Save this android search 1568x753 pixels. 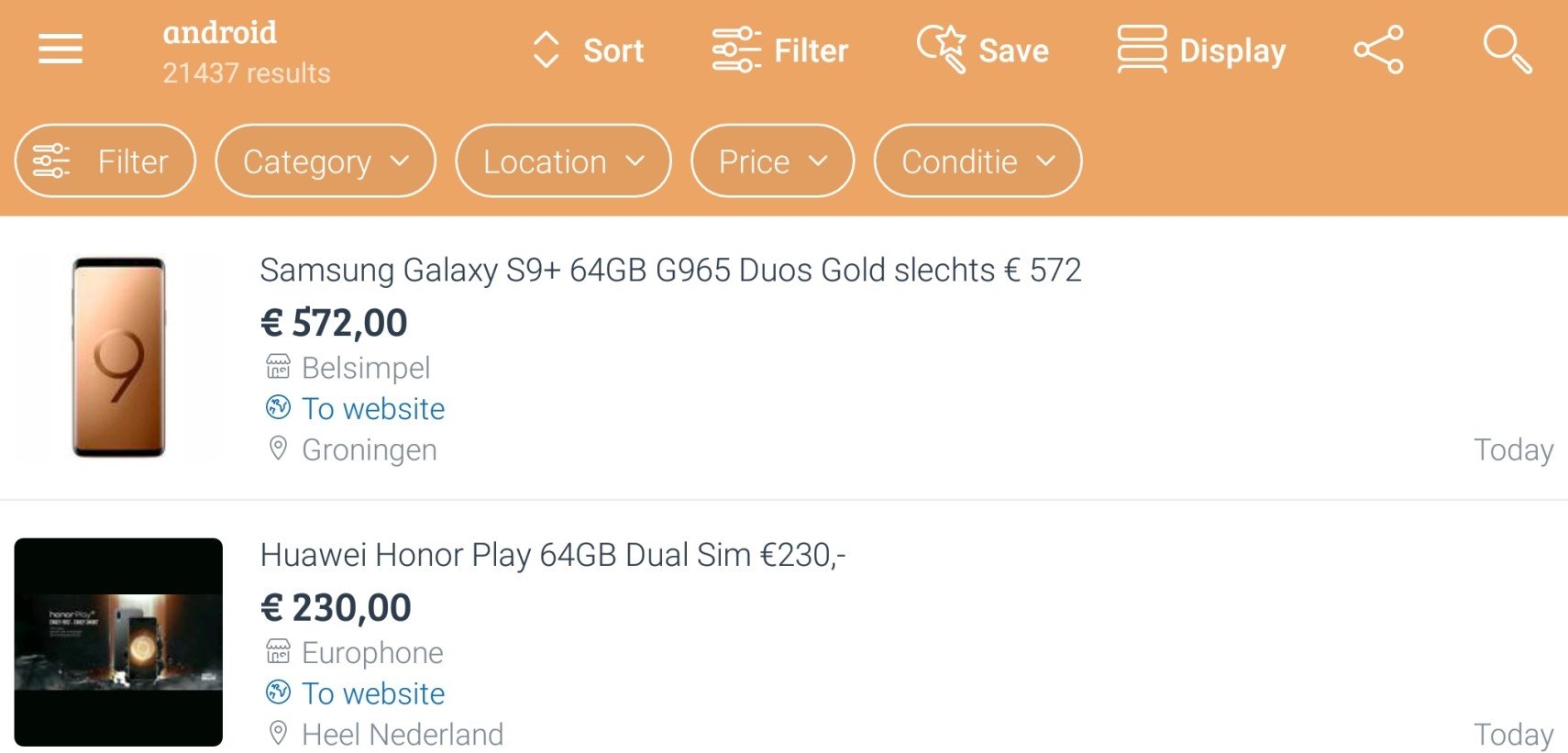click(x=983, y=50)
